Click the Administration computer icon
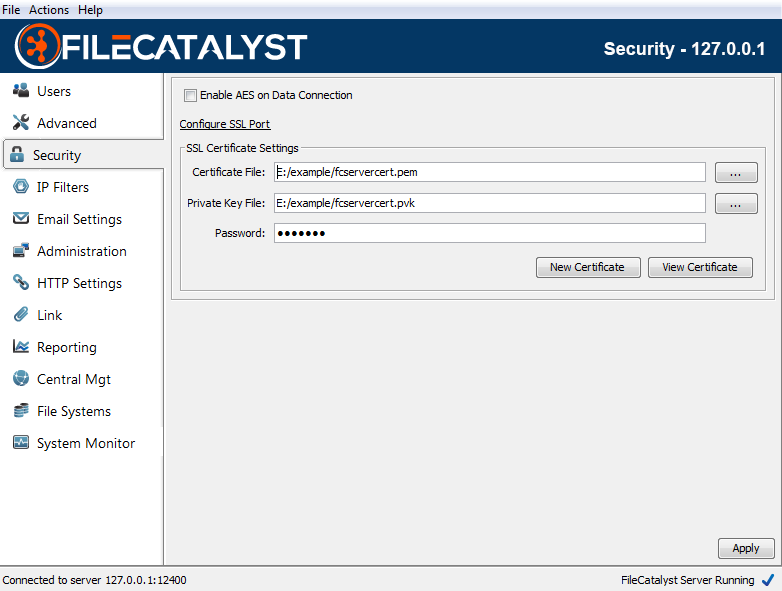Image resolution: width=782 pixels, height=591 pixels. (x=21, y=250)
